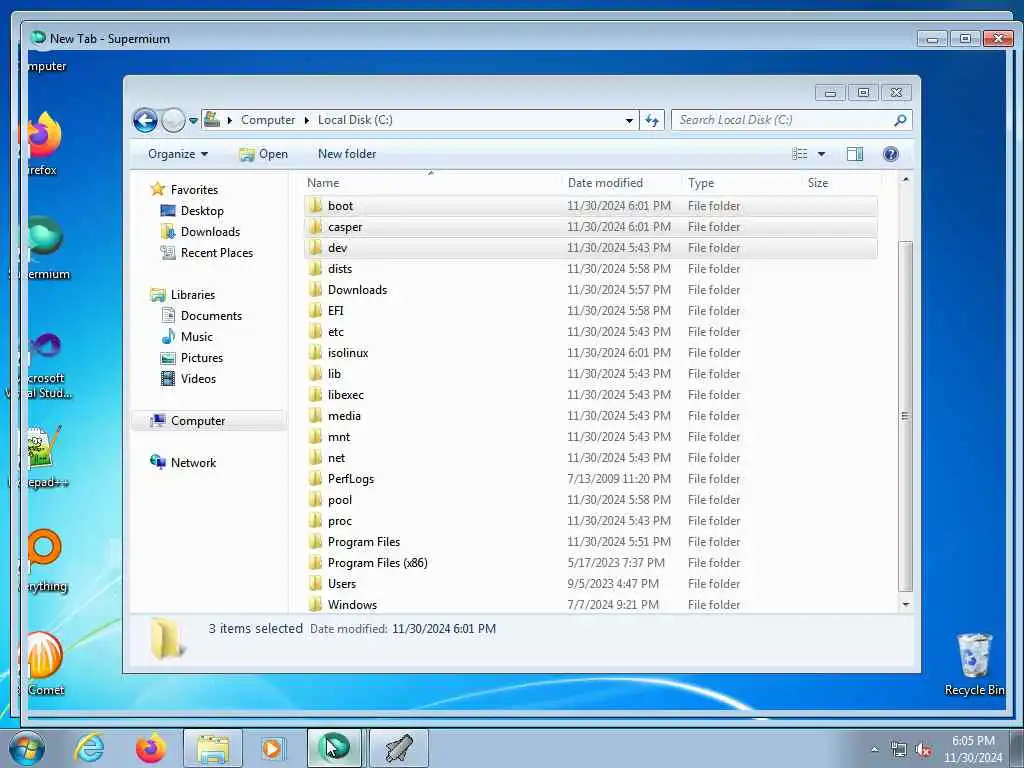This screenshot has height=768, width=1024.
Task: Open the Organize menu
Action: click(178, 154)
